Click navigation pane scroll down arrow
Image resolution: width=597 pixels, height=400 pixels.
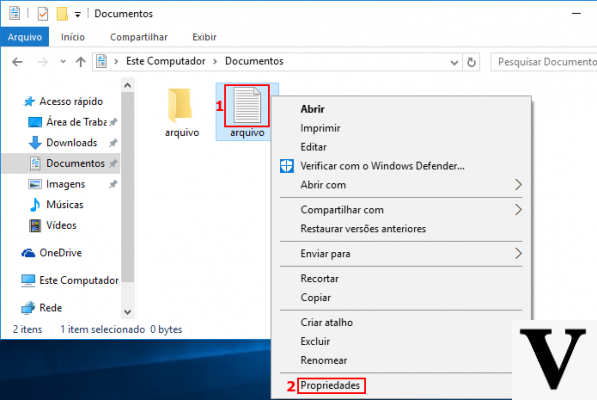click(x=128, y=312)
